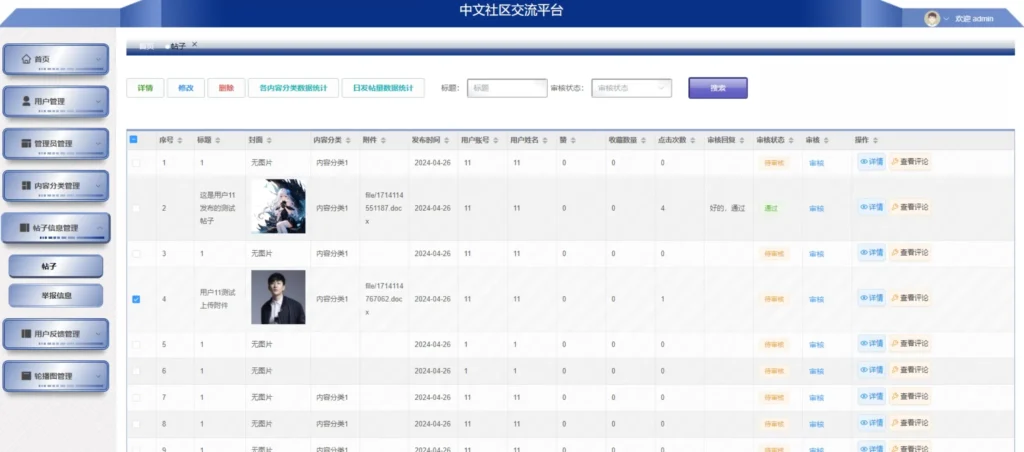1024x452 pixels.
Task: Sort by 点击次数 using its sort icon
Action: [692, 140]
